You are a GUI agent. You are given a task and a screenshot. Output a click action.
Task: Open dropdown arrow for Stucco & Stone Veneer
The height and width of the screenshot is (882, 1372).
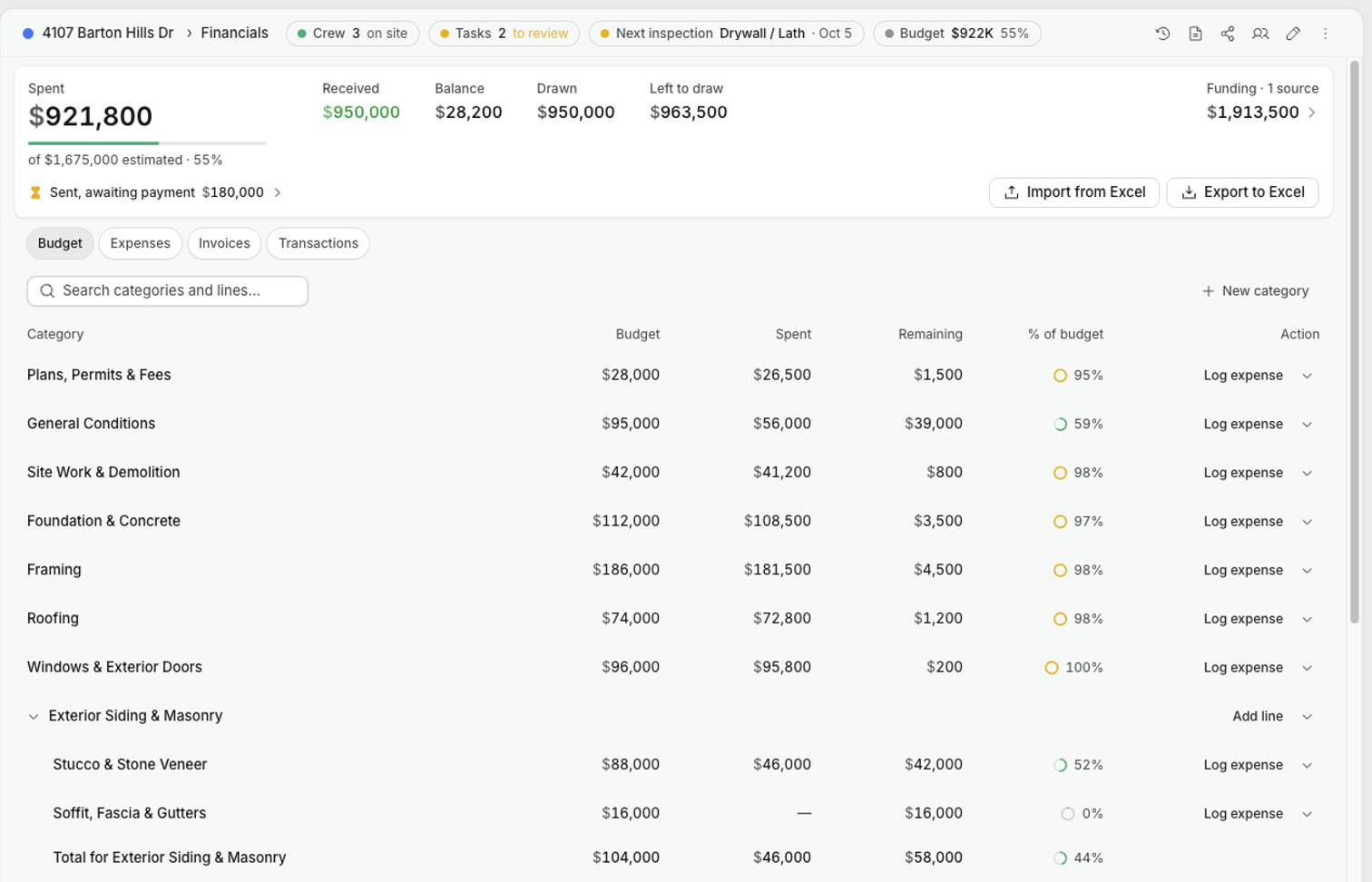[x=1308, y=765]
